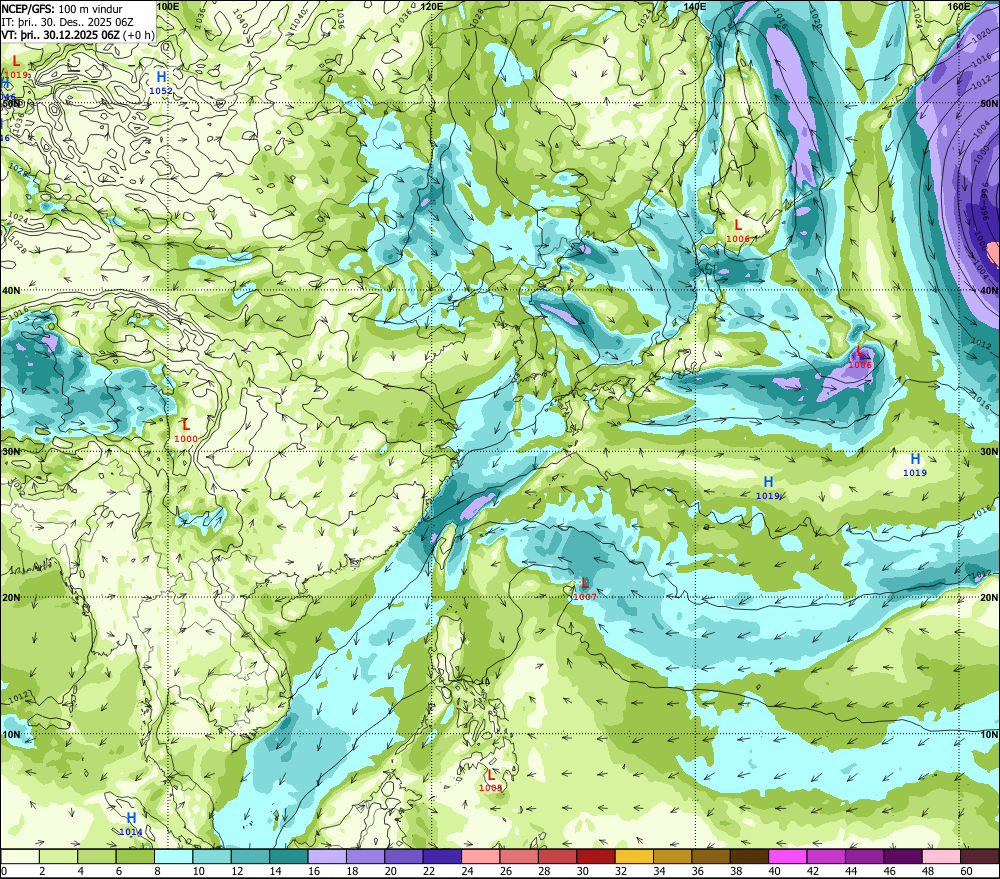Screen dimensions: 1000x879
Task: Click the L 1005 low pressure marker
Action: [x=490, y=780]
